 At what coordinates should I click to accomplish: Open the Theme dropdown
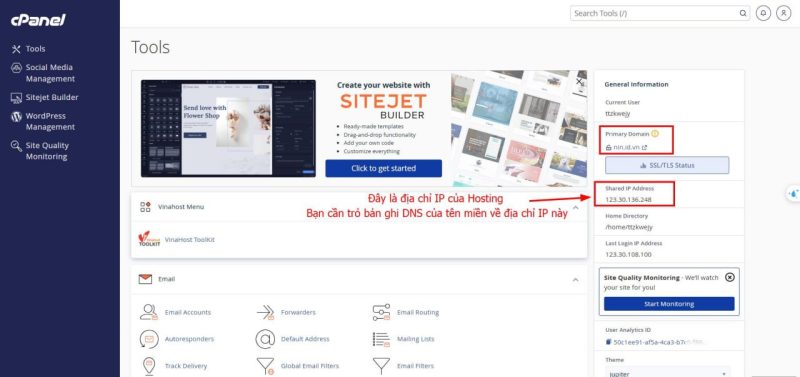click(668, 373)
